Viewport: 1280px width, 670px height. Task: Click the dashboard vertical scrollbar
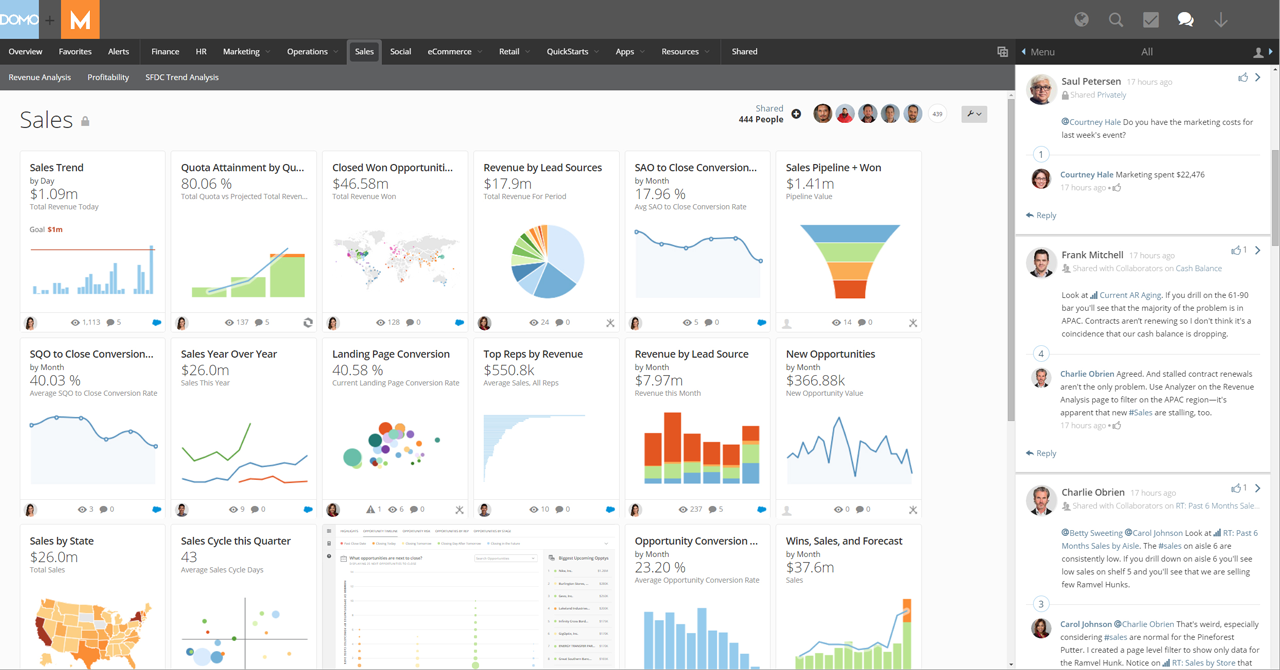tap(1010, 250)
